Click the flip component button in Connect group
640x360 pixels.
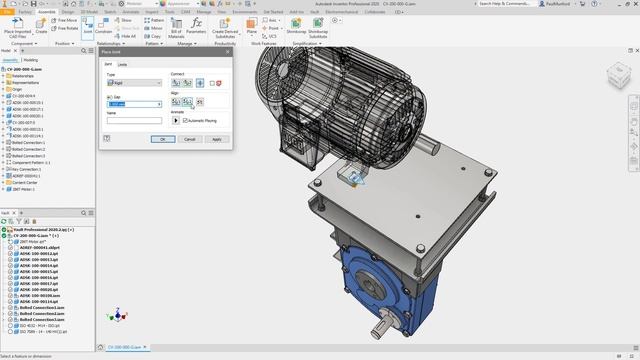tap(200, 83)
